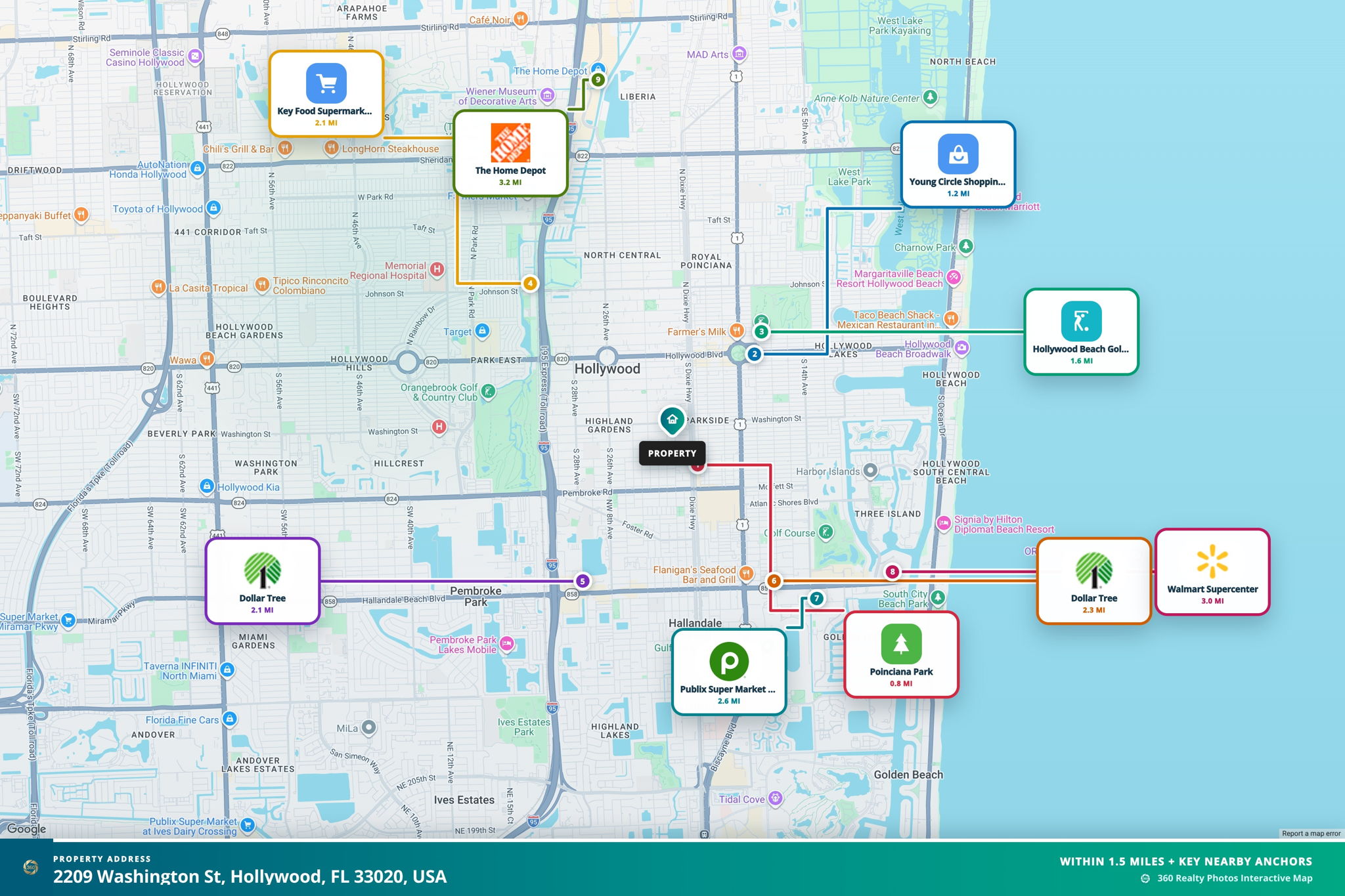1345x896 pixels.
Task: Click the Wiener Museum of Decorative Arts icon
Action: (x=547, y=96)
